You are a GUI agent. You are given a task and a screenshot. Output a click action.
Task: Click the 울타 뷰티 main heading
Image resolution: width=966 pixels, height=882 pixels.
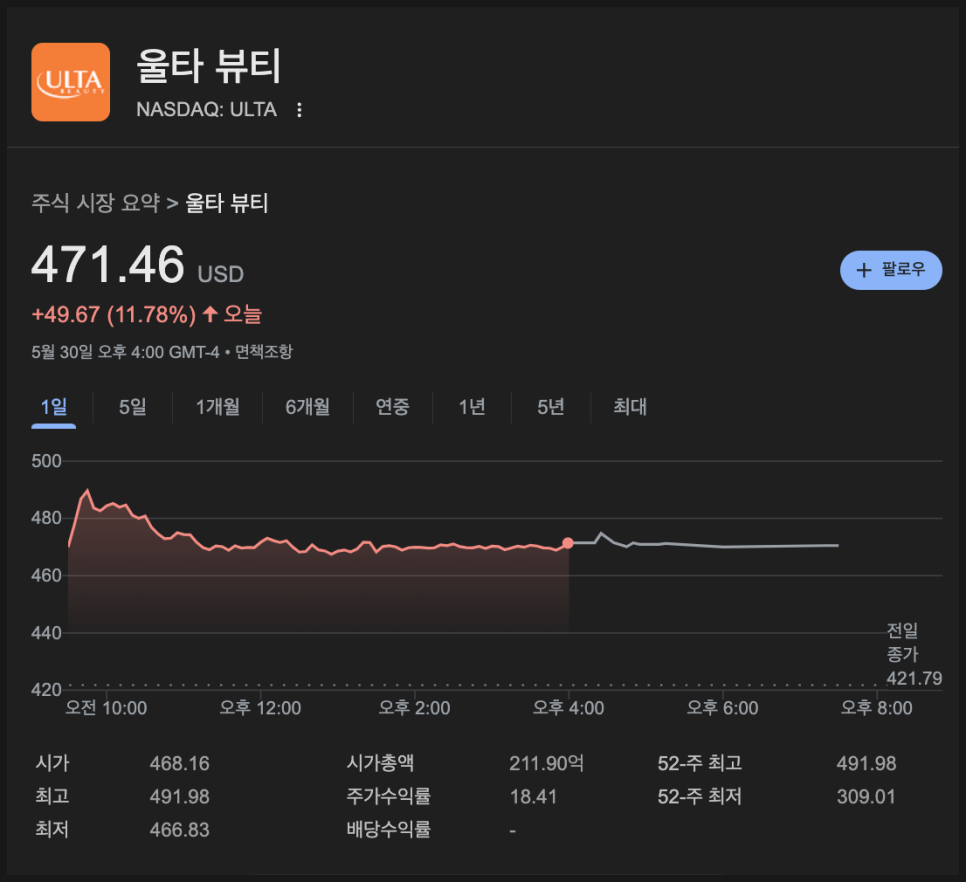pos(208,67)
